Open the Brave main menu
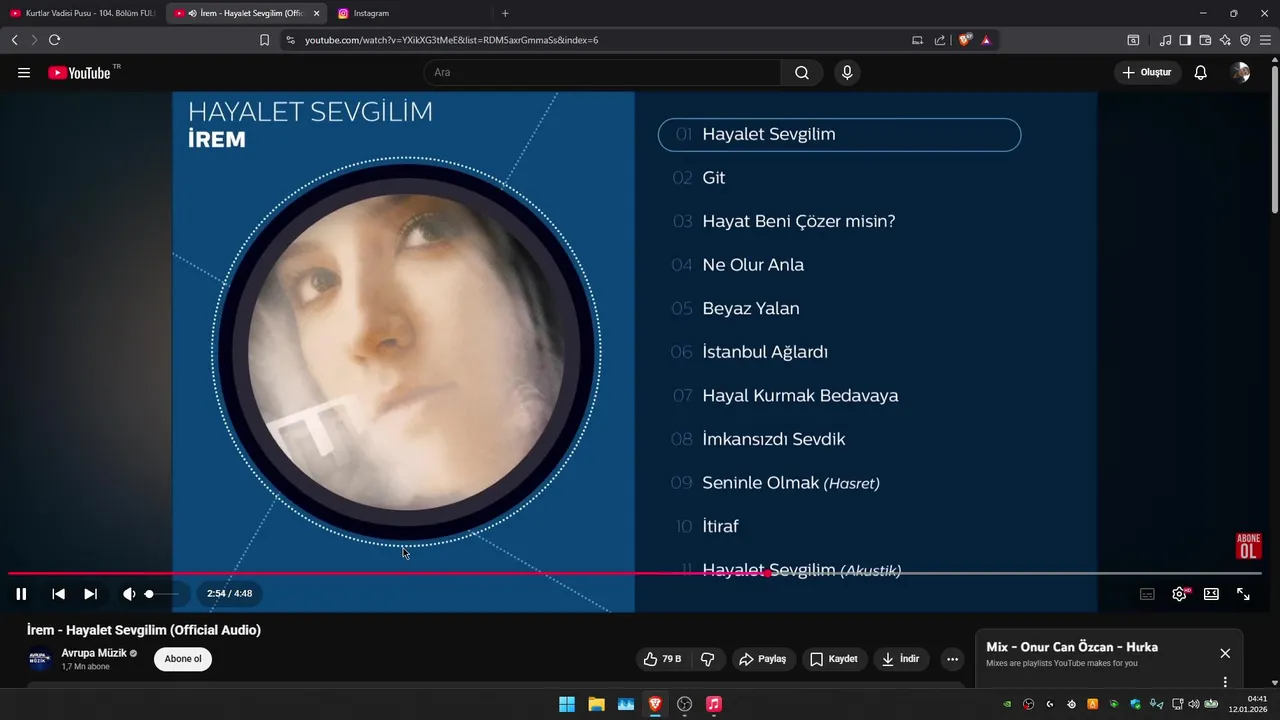1280x720 pixels. pos(1265,40)
